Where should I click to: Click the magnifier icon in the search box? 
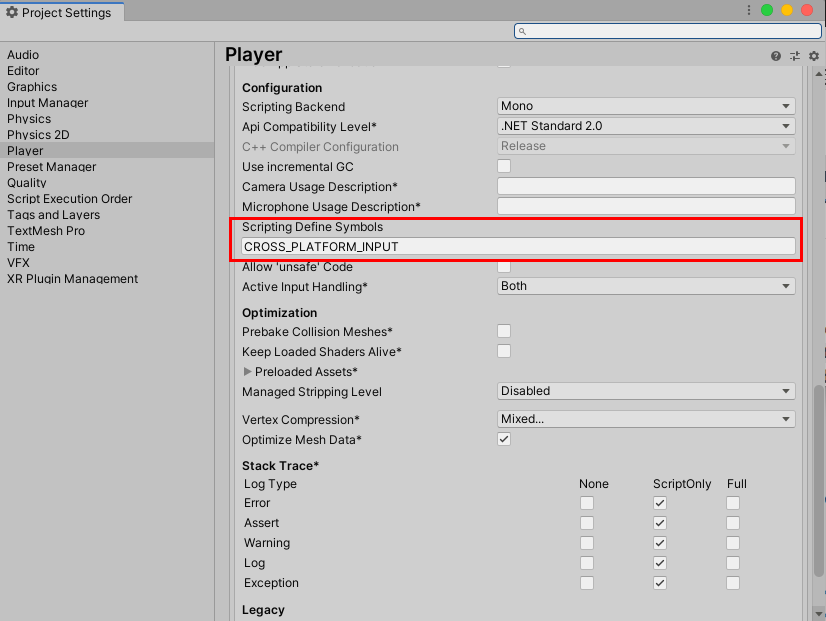(x=523, y=31)
